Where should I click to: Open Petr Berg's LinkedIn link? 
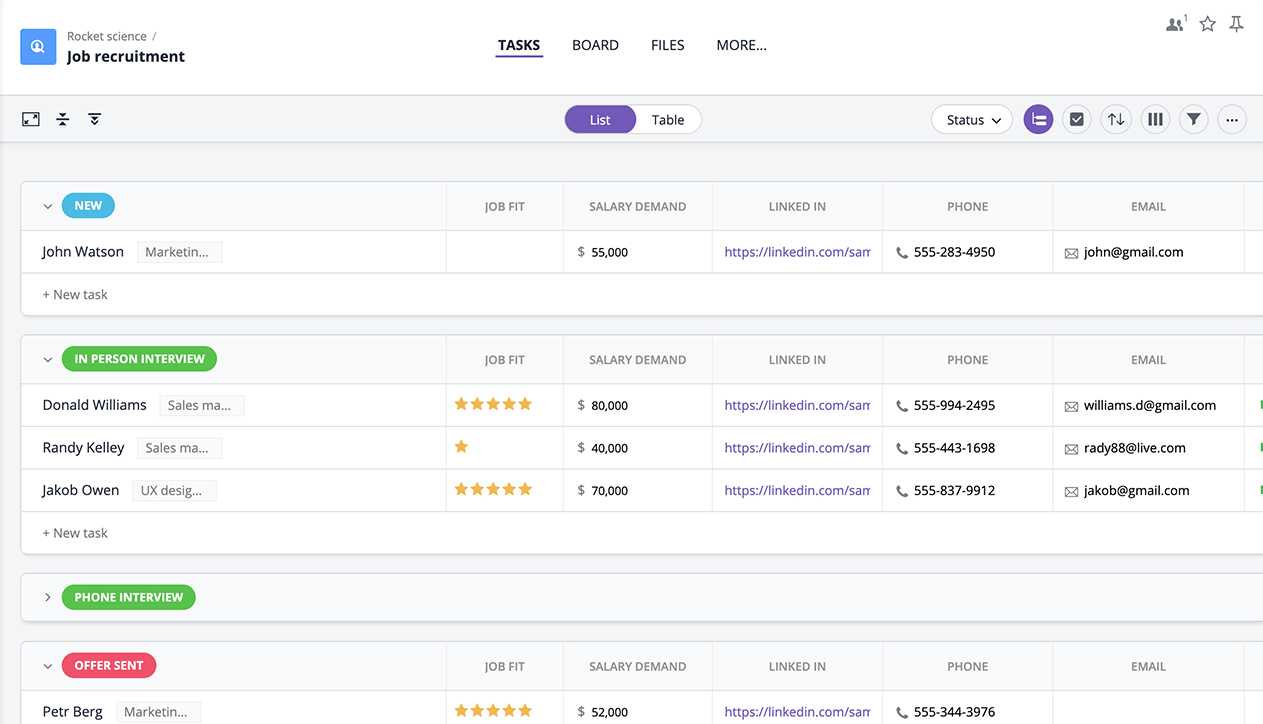pyautogui.click(x=797, y=712)
